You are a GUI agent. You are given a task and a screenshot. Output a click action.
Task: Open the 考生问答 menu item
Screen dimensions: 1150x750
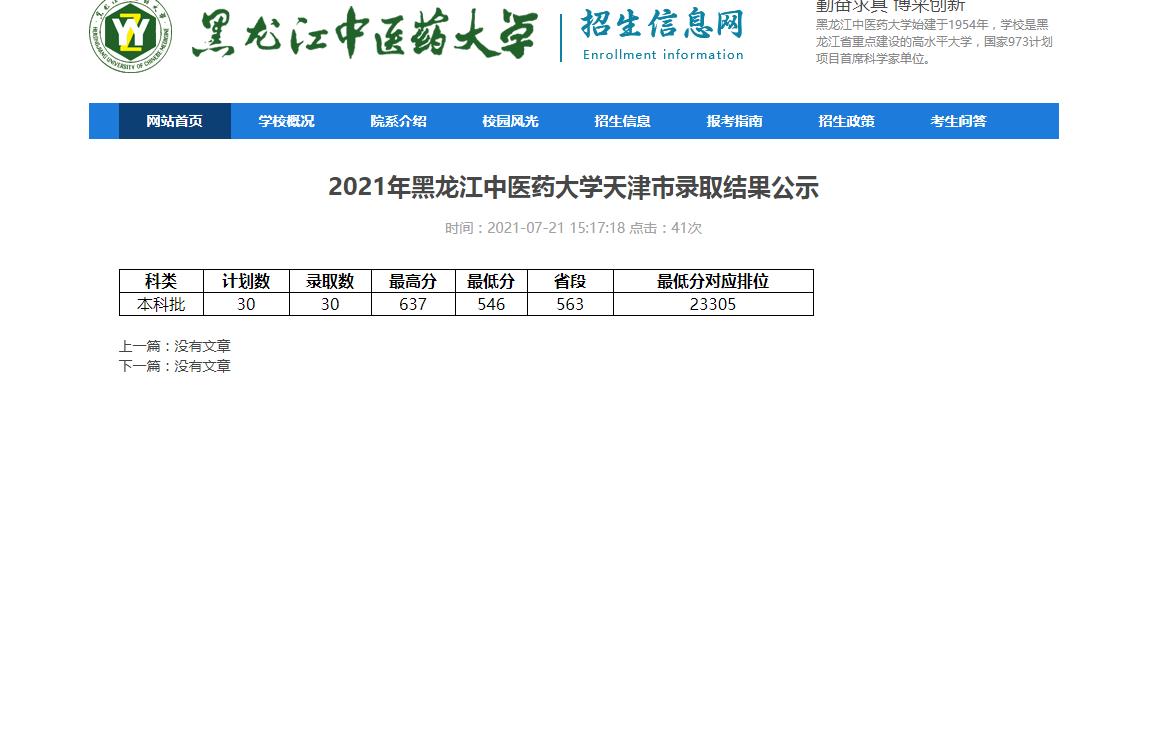point(959,121)
